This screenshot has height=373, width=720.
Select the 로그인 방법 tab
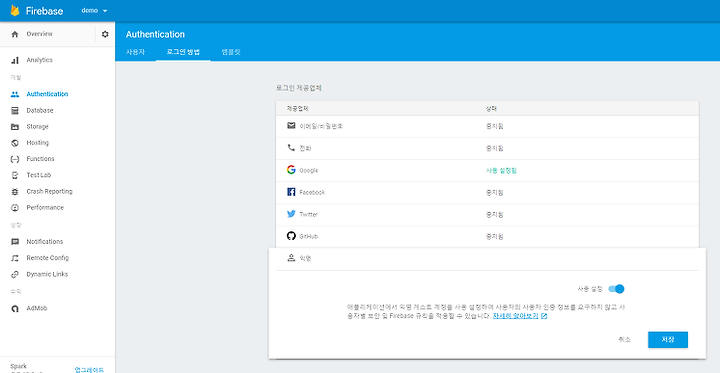click(183, 52)
